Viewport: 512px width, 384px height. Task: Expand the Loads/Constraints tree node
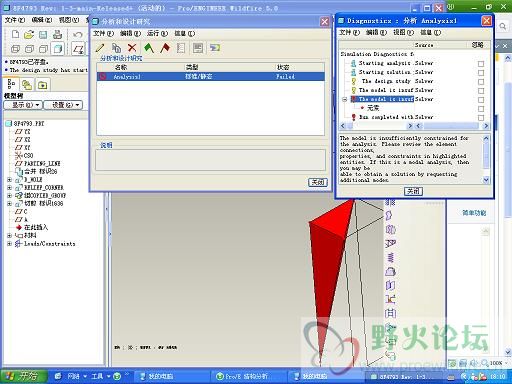9,244
